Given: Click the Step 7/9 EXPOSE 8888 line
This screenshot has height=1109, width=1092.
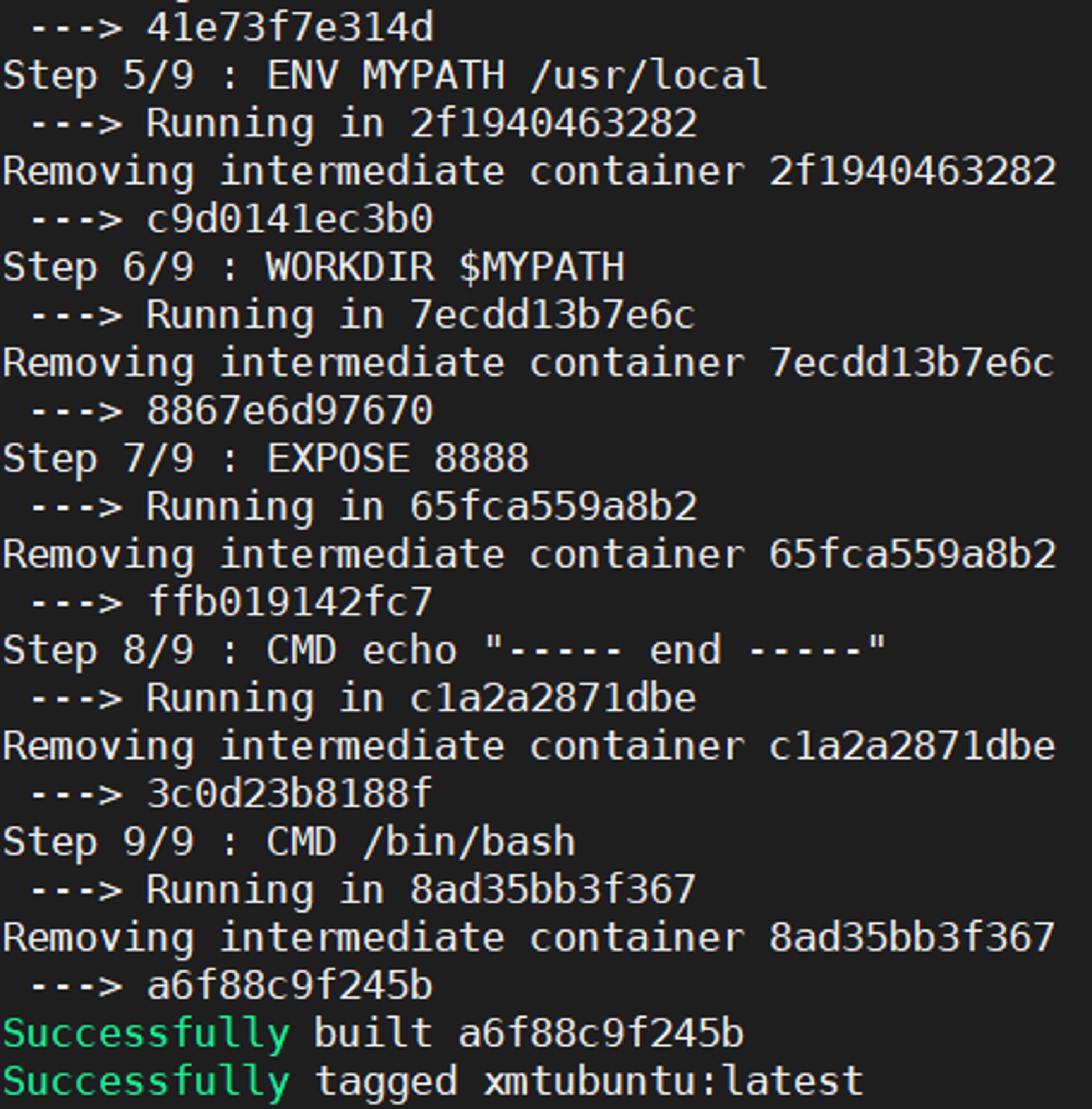Looking at the screenshot, I should 266,459.
